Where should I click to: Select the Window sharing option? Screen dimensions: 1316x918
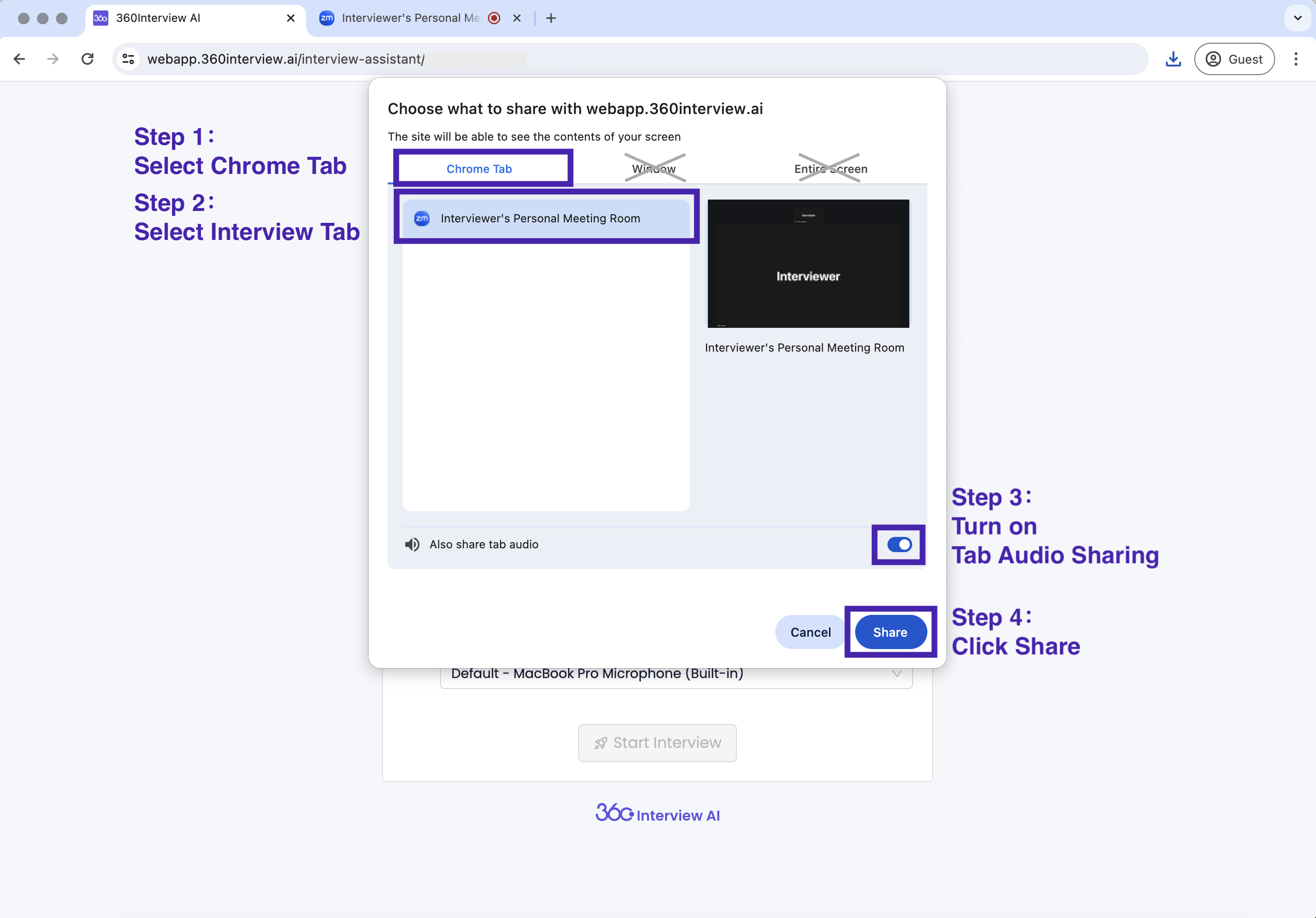click(x=654, y=169)
